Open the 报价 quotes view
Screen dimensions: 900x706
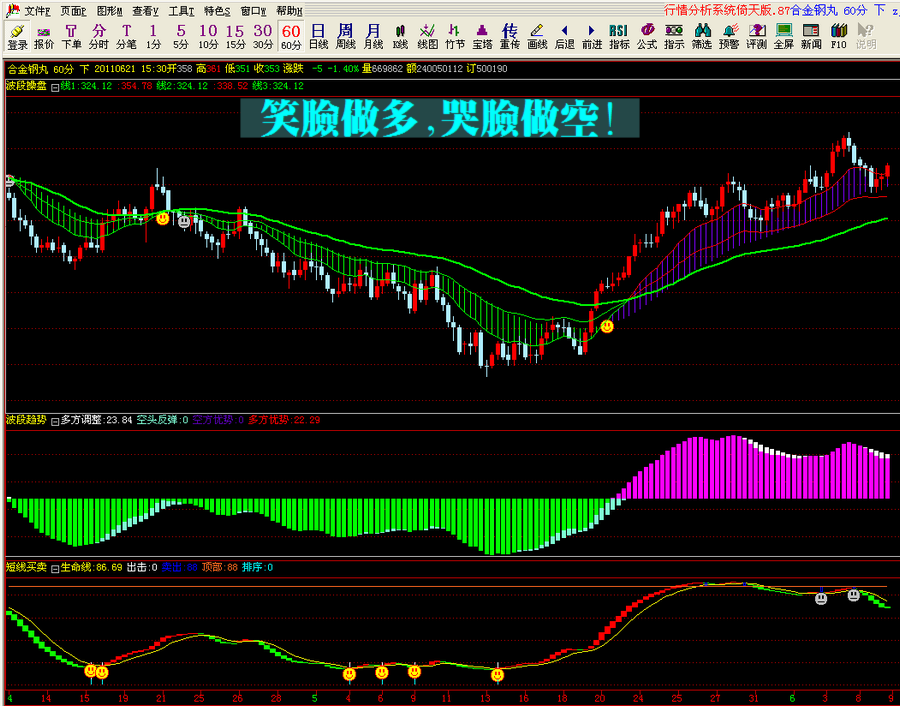(x=44, y=37)
